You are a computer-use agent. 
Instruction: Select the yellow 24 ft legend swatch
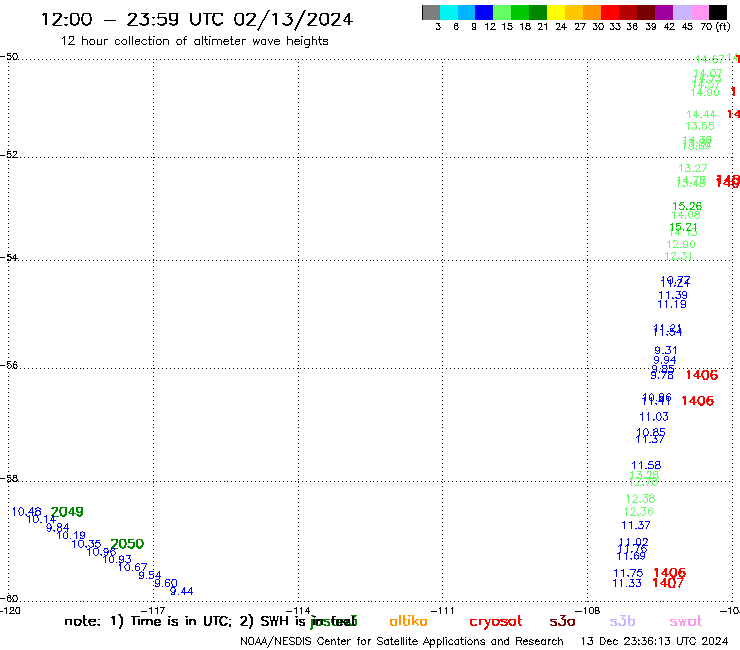point(556,12)
